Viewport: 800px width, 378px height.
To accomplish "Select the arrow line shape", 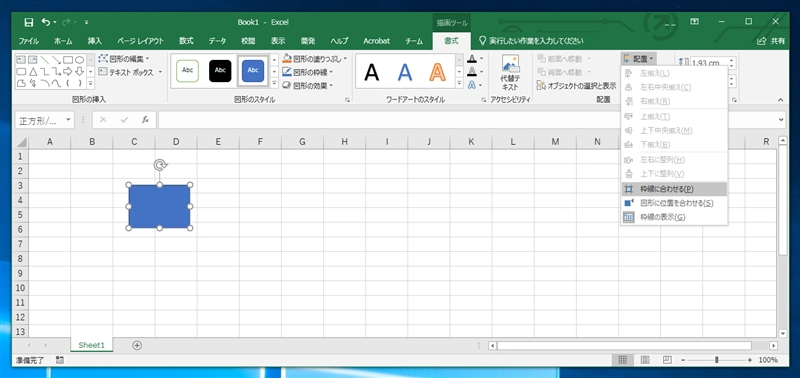I will tap(56, 59).
